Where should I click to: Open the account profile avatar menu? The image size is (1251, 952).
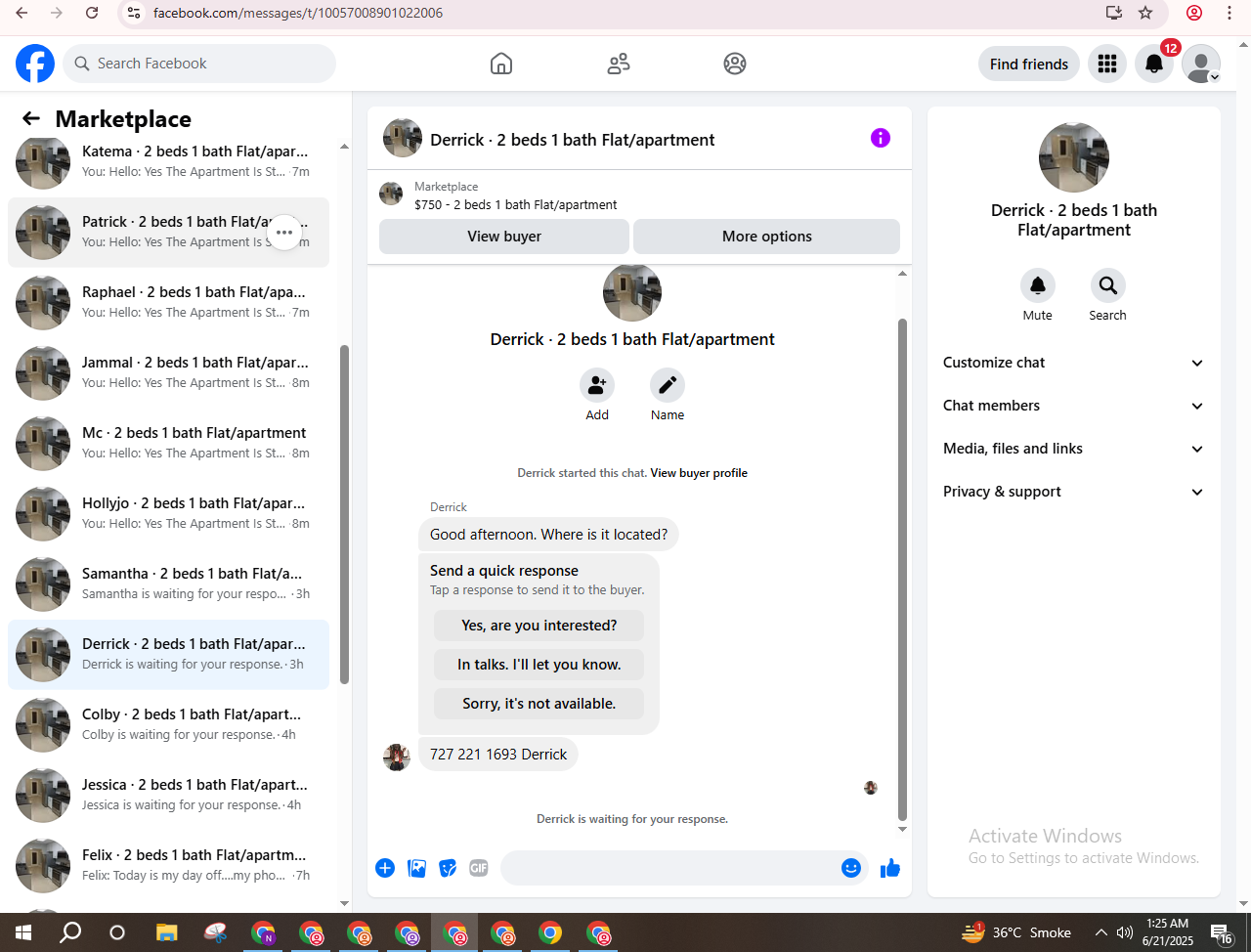[x=1201, y=64]
